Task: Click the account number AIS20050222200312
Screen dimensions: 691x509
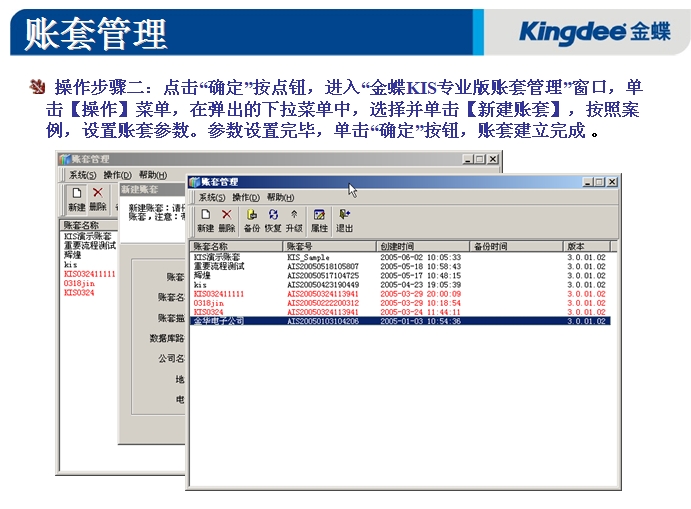Action: (x=323, y=303)
